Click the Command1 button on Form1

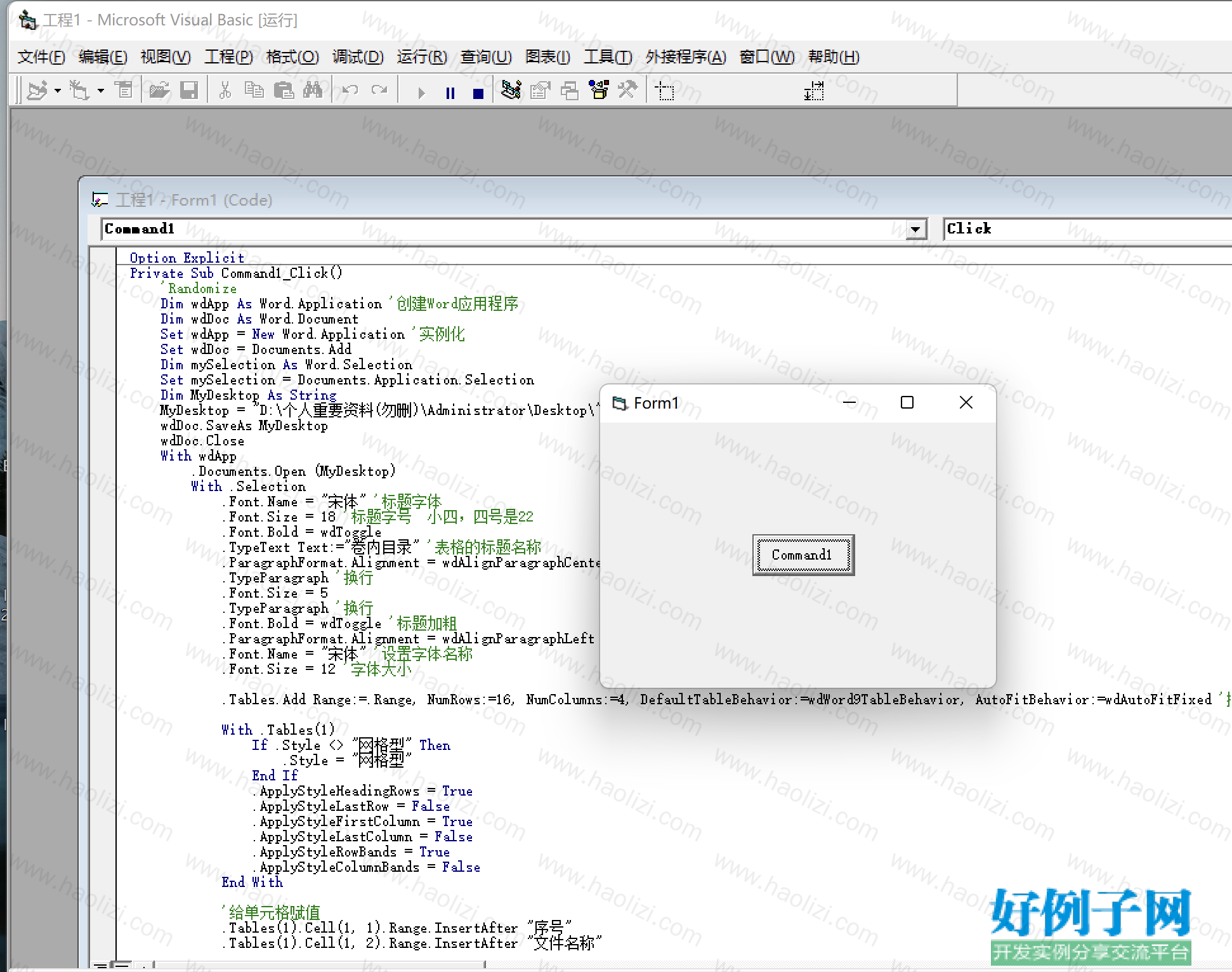(x=803, y=555)
